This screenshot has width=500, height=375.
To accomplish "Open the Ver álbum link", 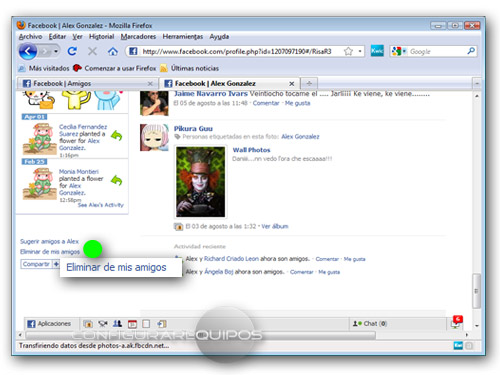I will pos(274,226).
